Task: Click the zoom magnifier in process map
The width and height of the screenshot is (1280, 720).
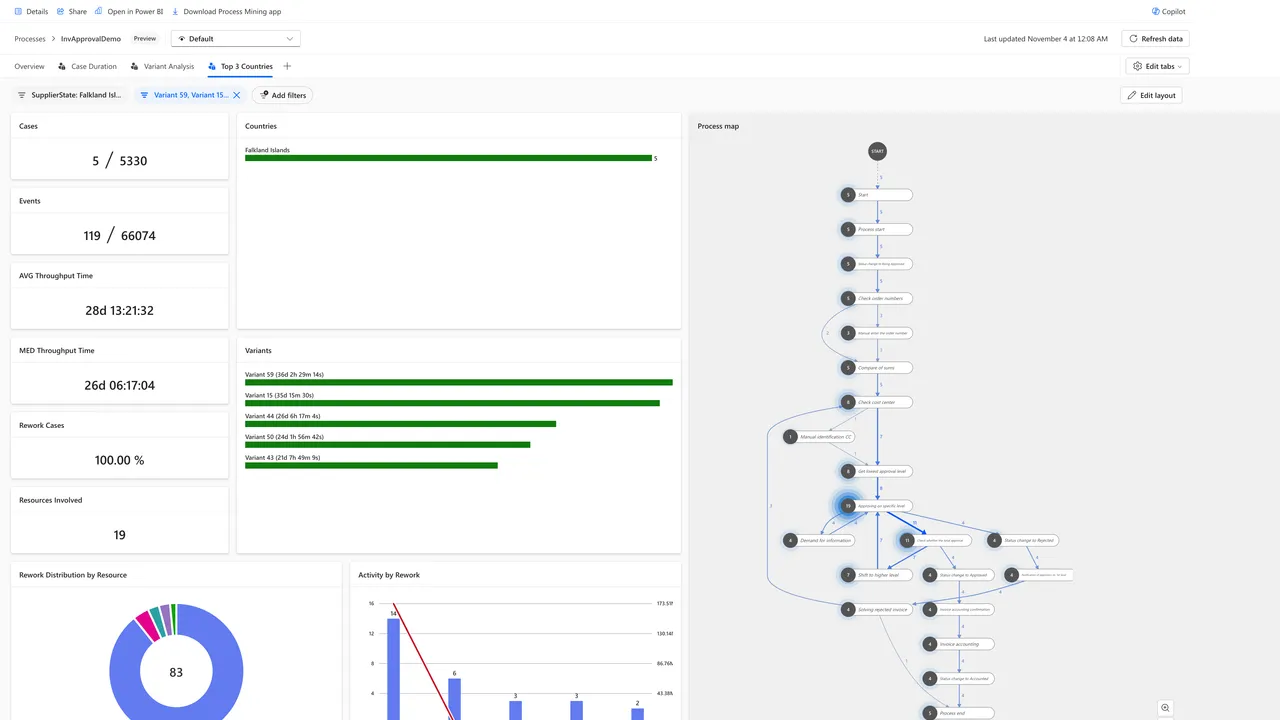Action: pyautogui.click(x=1165, y=708)
